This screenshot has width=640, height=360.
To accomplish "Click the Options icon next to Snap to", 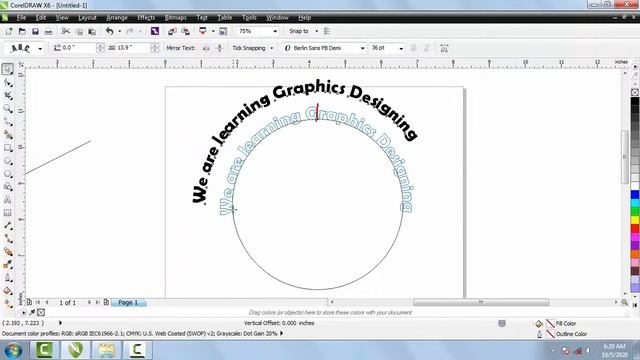I will (327, 31).
